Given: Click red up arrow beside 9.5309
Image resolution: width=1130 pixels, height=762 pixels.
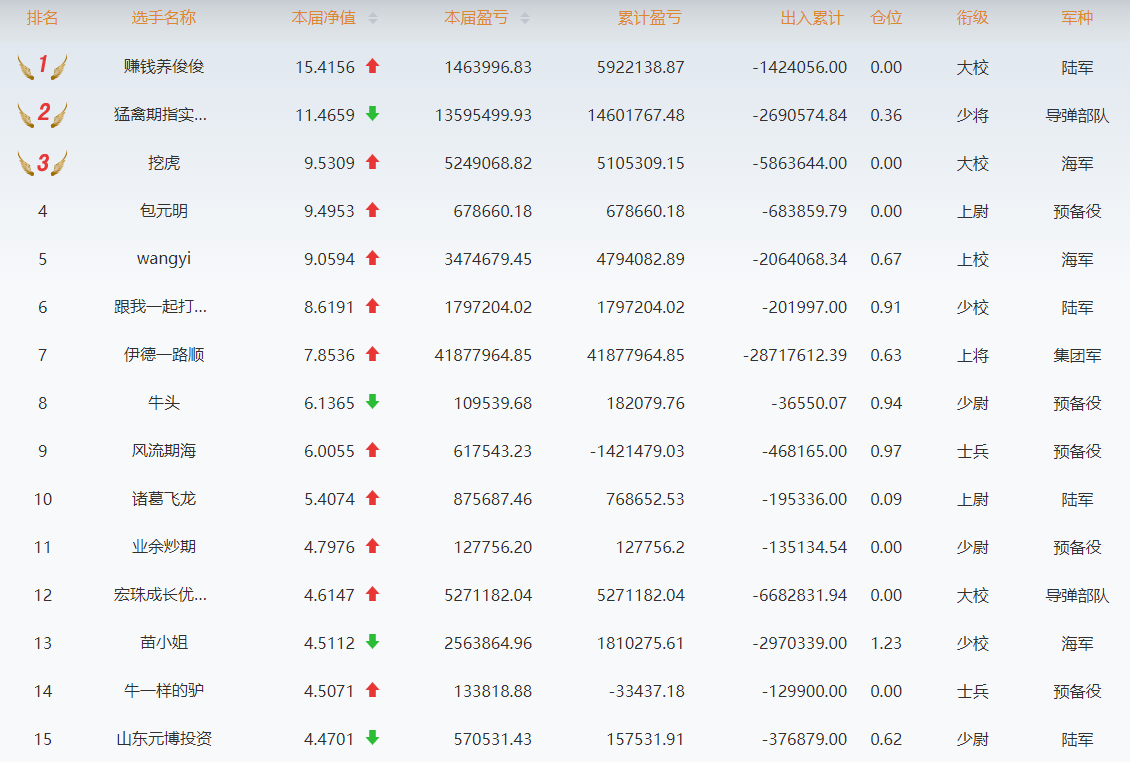Looking at the screenshot, I should (373, 162).
